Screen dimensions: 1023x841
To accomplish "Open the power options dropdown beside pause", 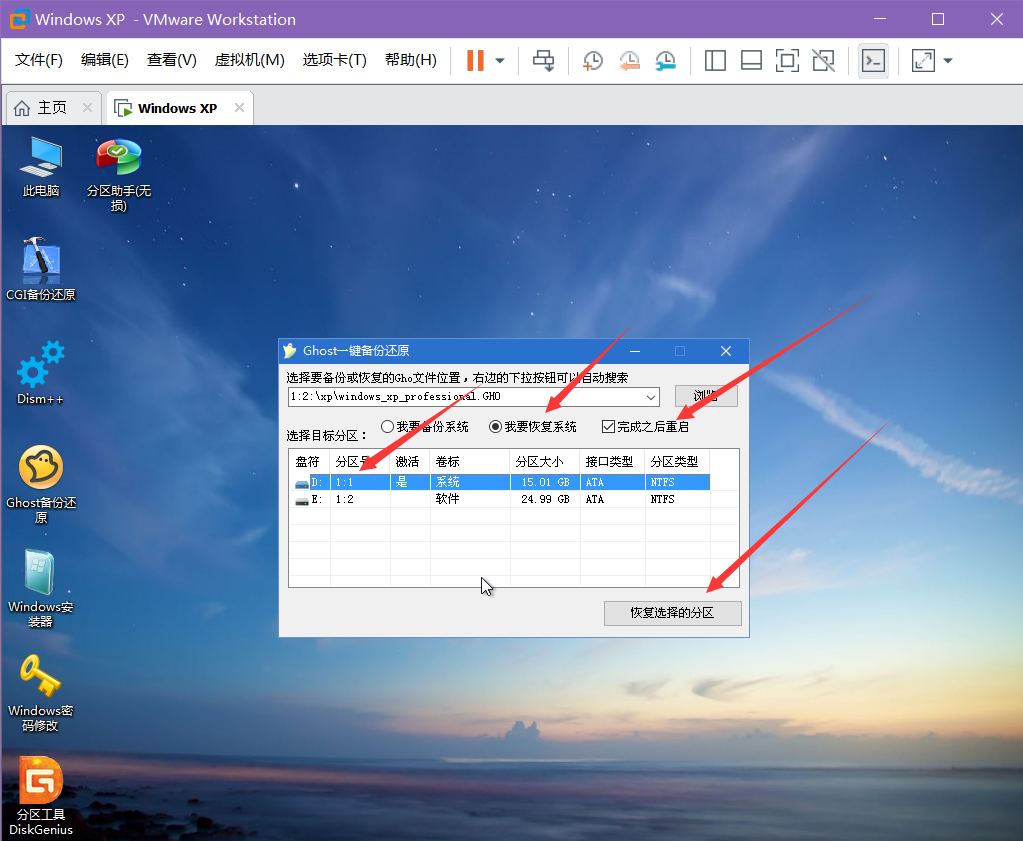I will point(500,61).
